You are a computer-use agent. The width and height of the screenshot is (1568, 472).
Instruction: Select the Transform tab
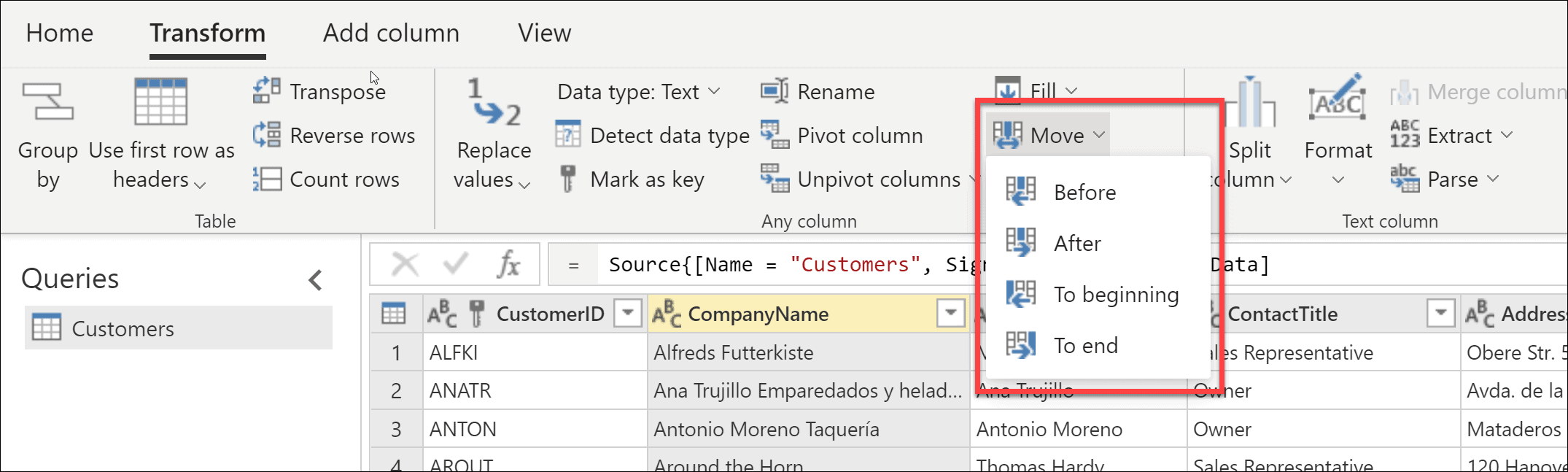click(x=208, y=33)
